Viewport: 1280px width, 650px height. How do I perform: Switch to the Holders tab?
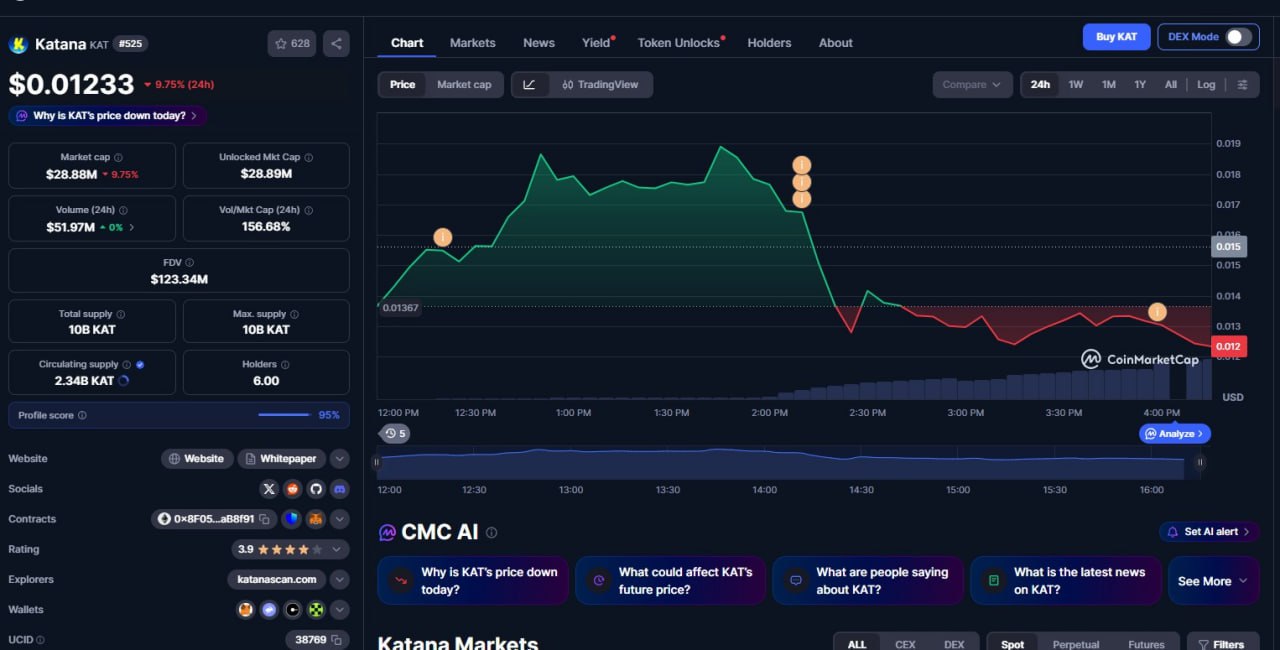[769, 43]
